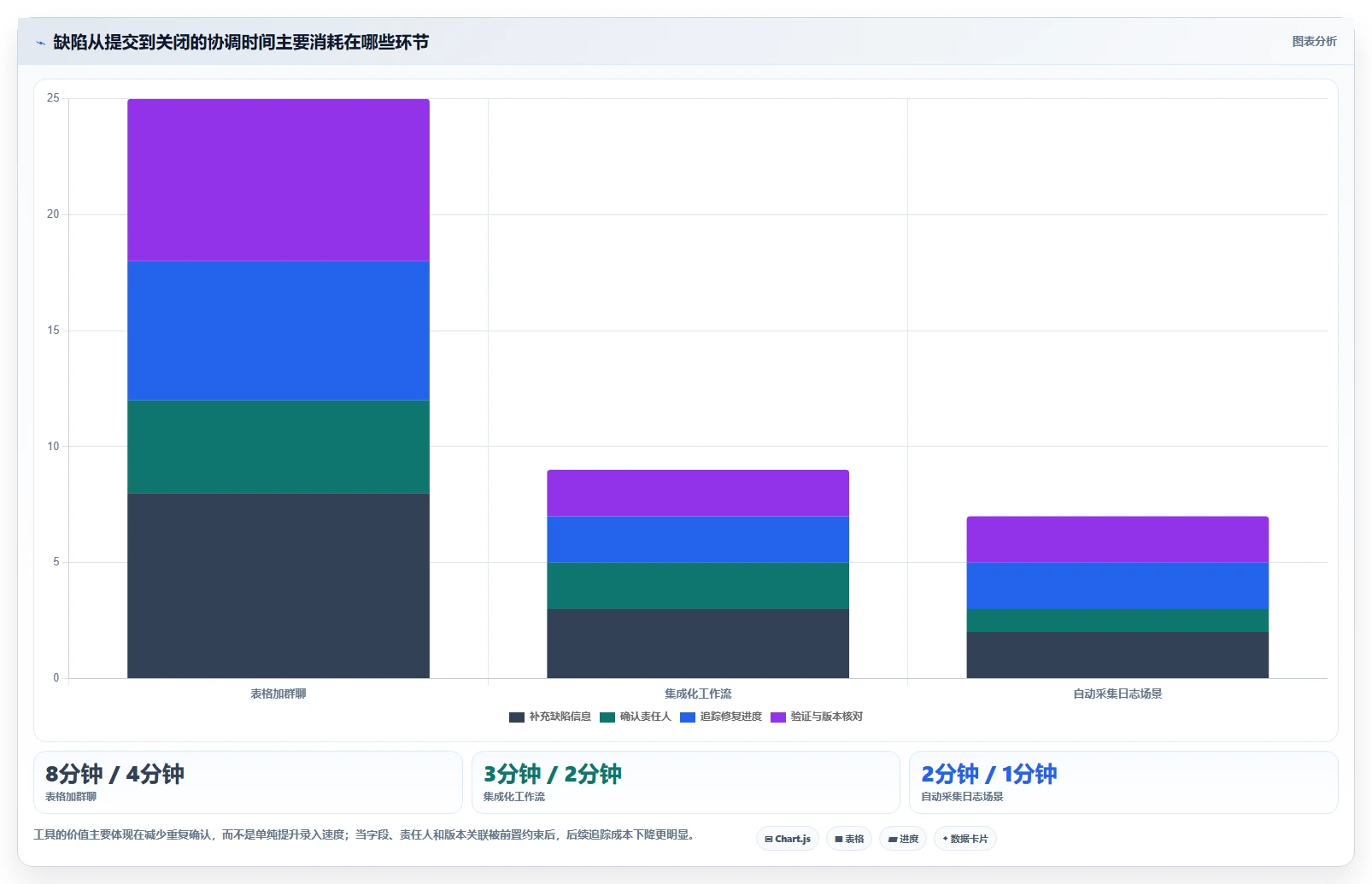Toggle the 补充缺陷信息 legend color box
The image size is (1372, 884).
pos(517,717)
